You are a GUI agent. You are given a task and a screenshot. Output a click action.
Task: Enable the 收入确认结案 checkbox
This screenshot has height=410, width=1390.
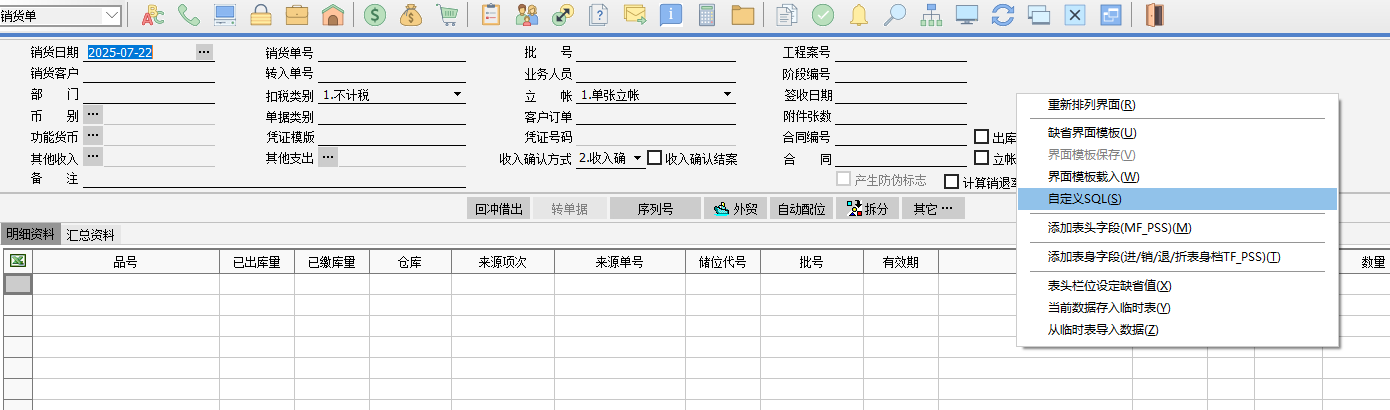[655, 158]
